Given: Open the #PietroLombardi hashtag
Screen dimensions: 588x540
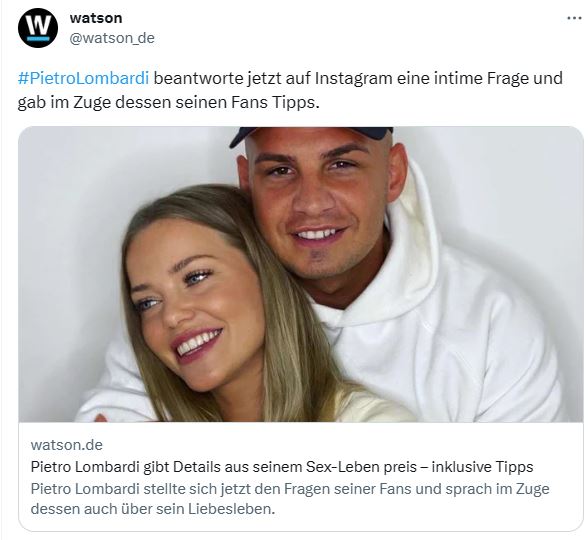Looking at the screenshot, I should coord(83,78).
